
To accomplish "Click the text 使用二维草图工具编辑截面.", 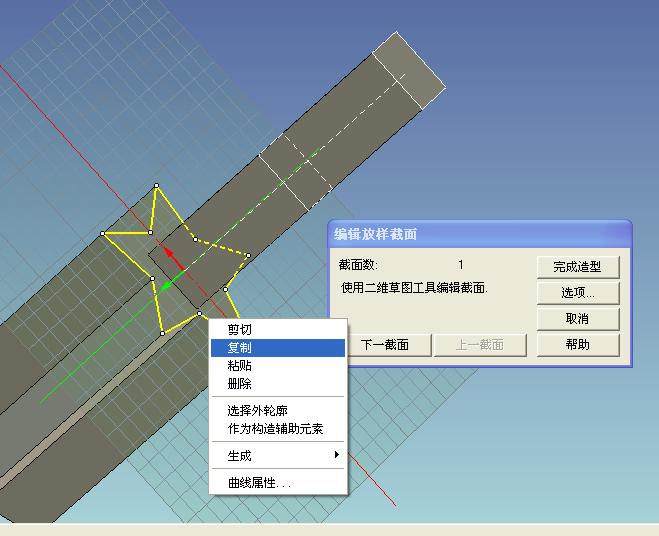I will [x=414, y=288].
